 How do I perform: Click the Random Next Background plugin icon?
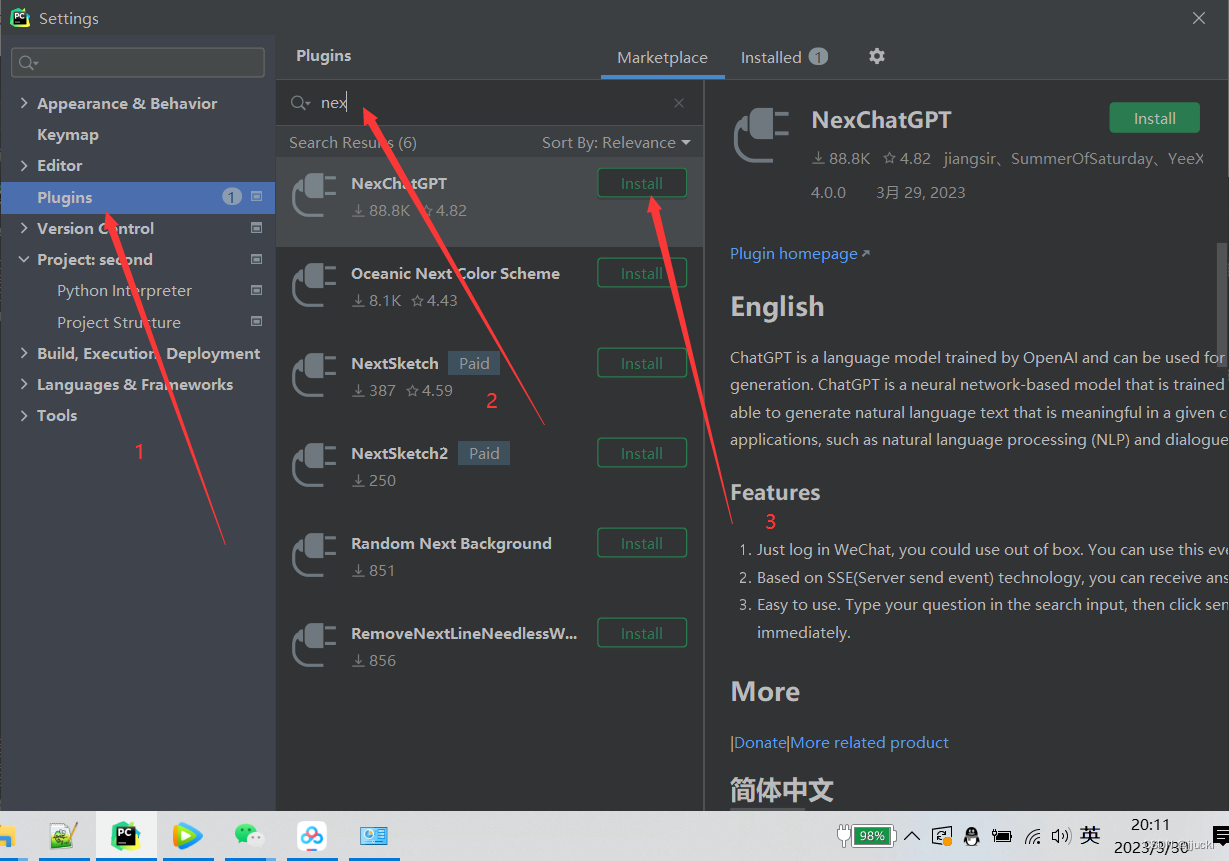pyautogui.click(x=314, y=555)
